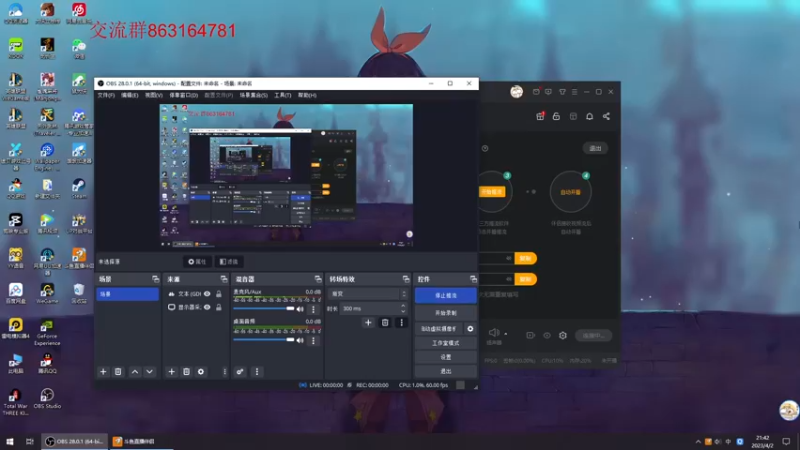Viewport: 800px width, 450px height.
Task: Pop out the 混音器 panel with its float icon
Action: tap(318, 279)
